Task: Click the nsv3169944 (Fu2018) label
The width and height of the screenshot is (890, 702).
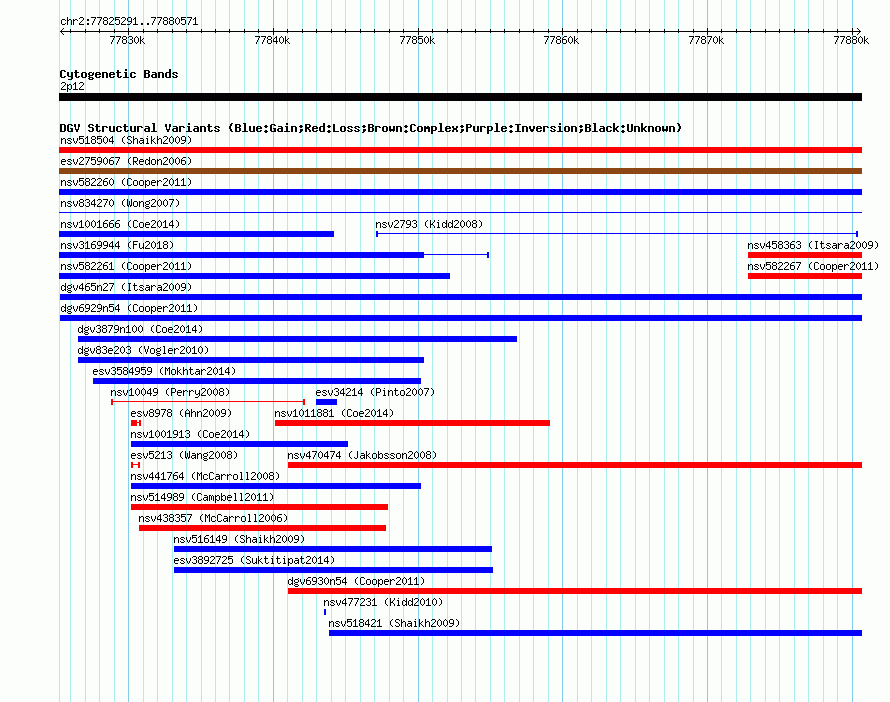Action: pyautogui.click(x=117, y=245)
